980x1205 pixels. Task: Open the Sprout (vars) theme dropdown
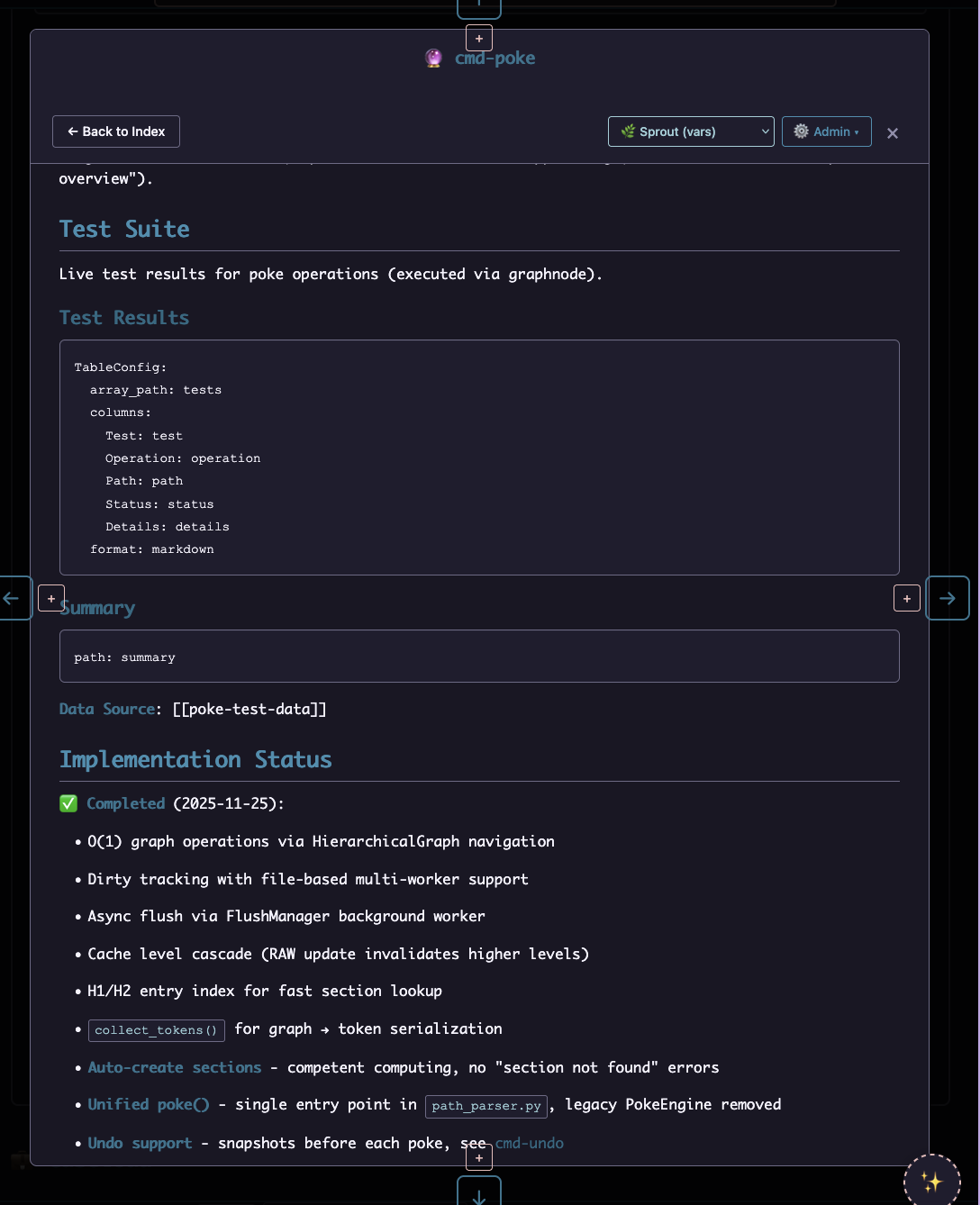pyautogui.click(x=691, y=131)
